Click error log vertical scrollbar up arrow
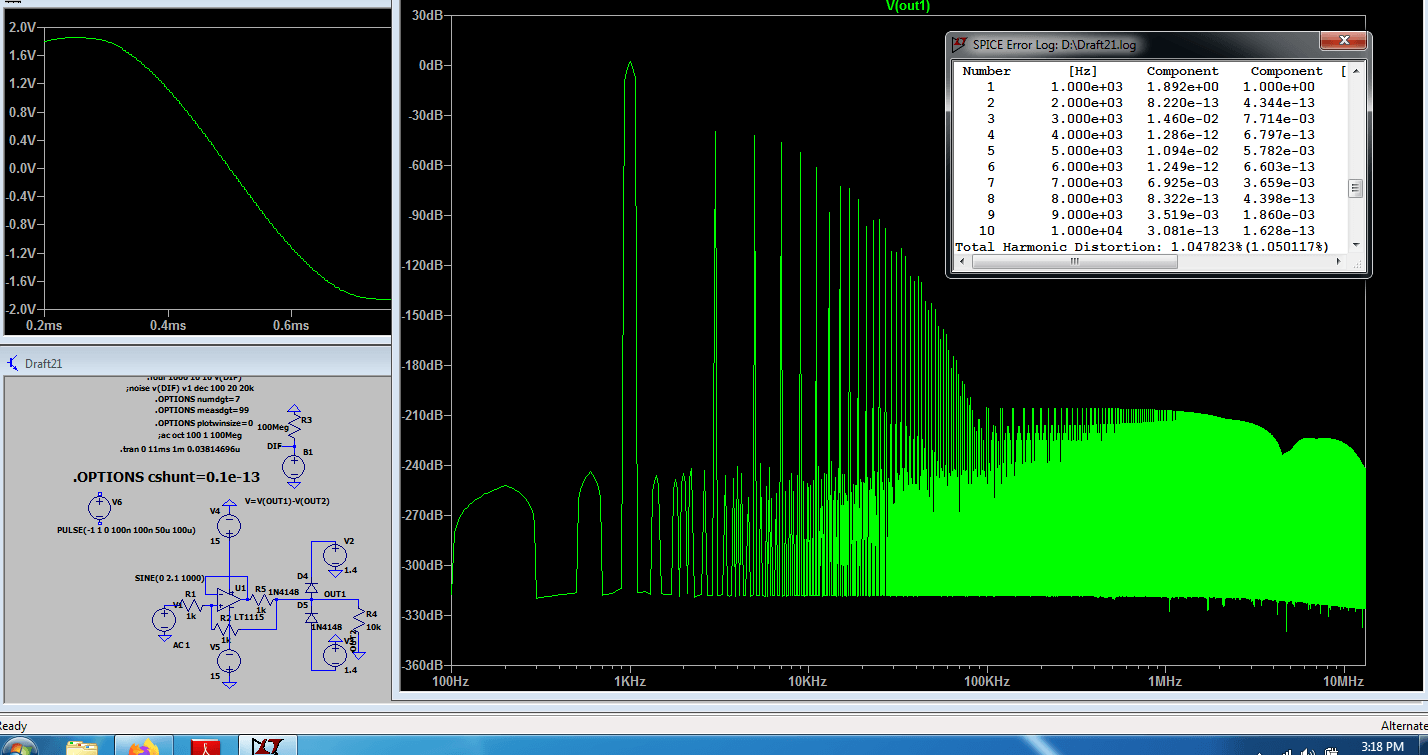Image resolution: width=1428 pixels, height=755 pixels. pos(1356,71)
